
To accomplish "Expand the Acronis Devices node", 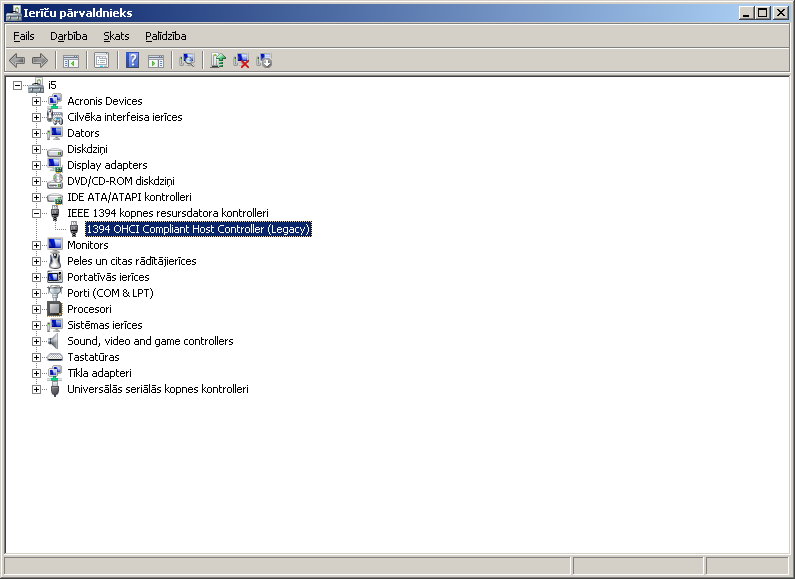I will pyautogui.click(x=37, y=101).
